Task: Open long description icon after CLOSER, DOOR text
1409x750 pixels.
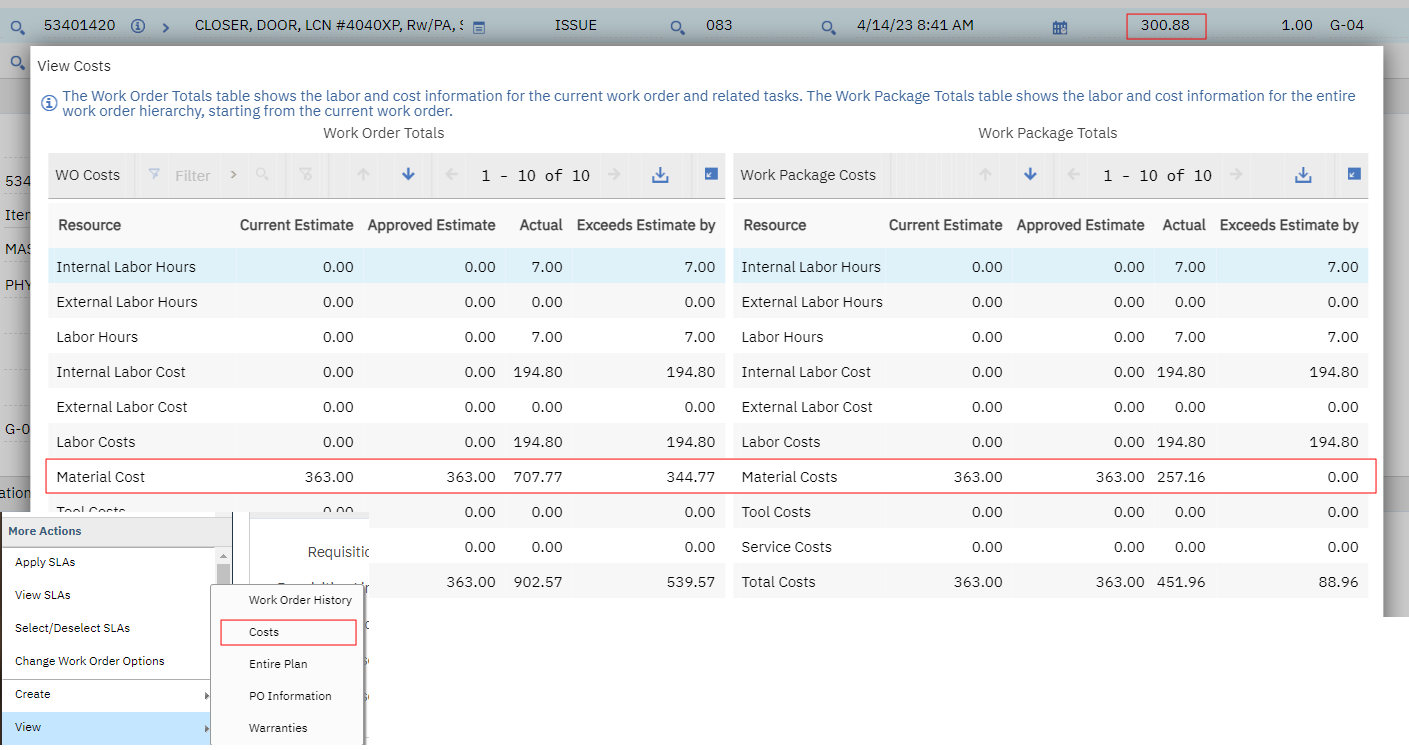Action: pyautogui.click(x=479, y=27)
